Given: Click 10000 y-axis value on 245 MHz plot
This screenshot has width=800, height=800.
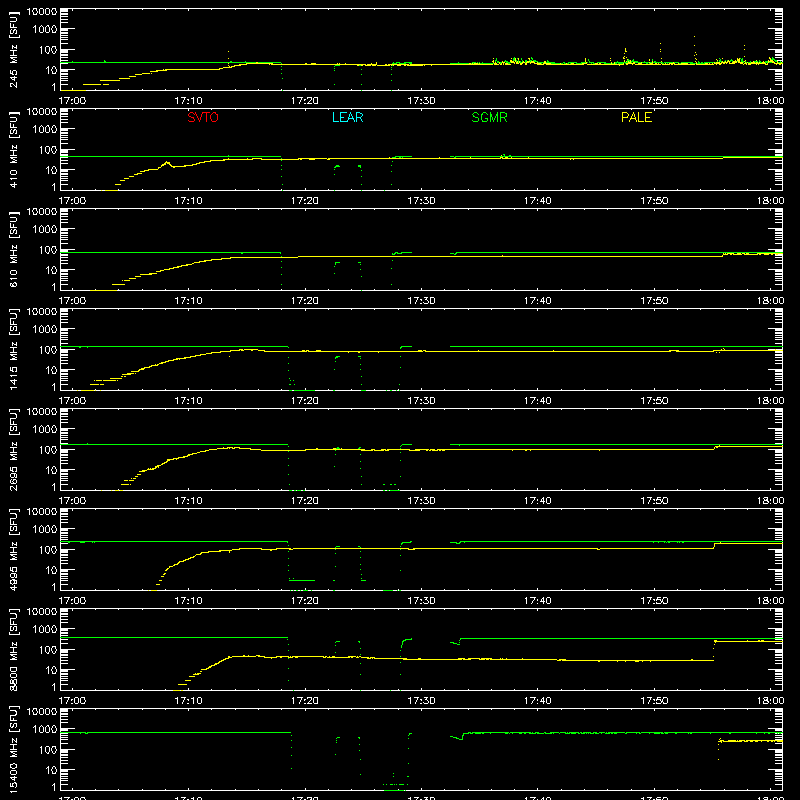Looking at the screenshot, I should (x=42, y=12).
